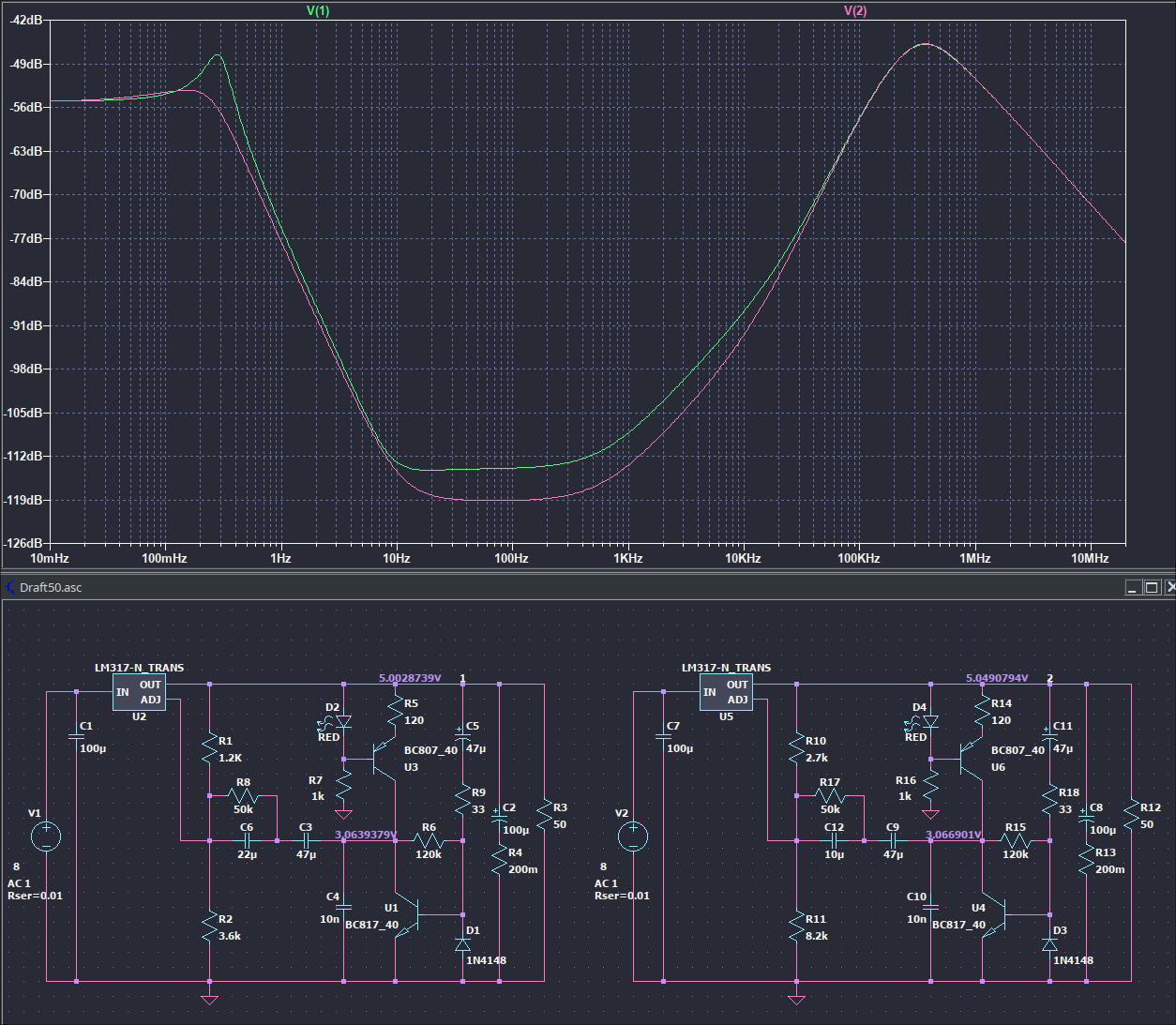Select the U5 LM317 regulator block
The image size is (1176, 1025).
pos(727,692)
